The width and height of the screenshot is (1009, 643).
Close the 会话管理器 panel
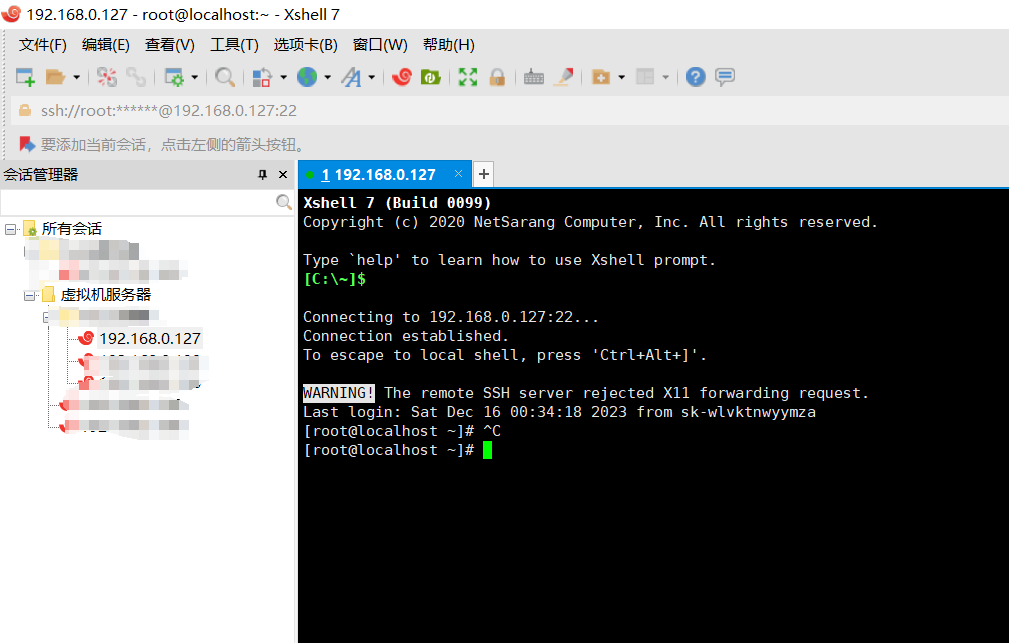[x=282, y=174]
